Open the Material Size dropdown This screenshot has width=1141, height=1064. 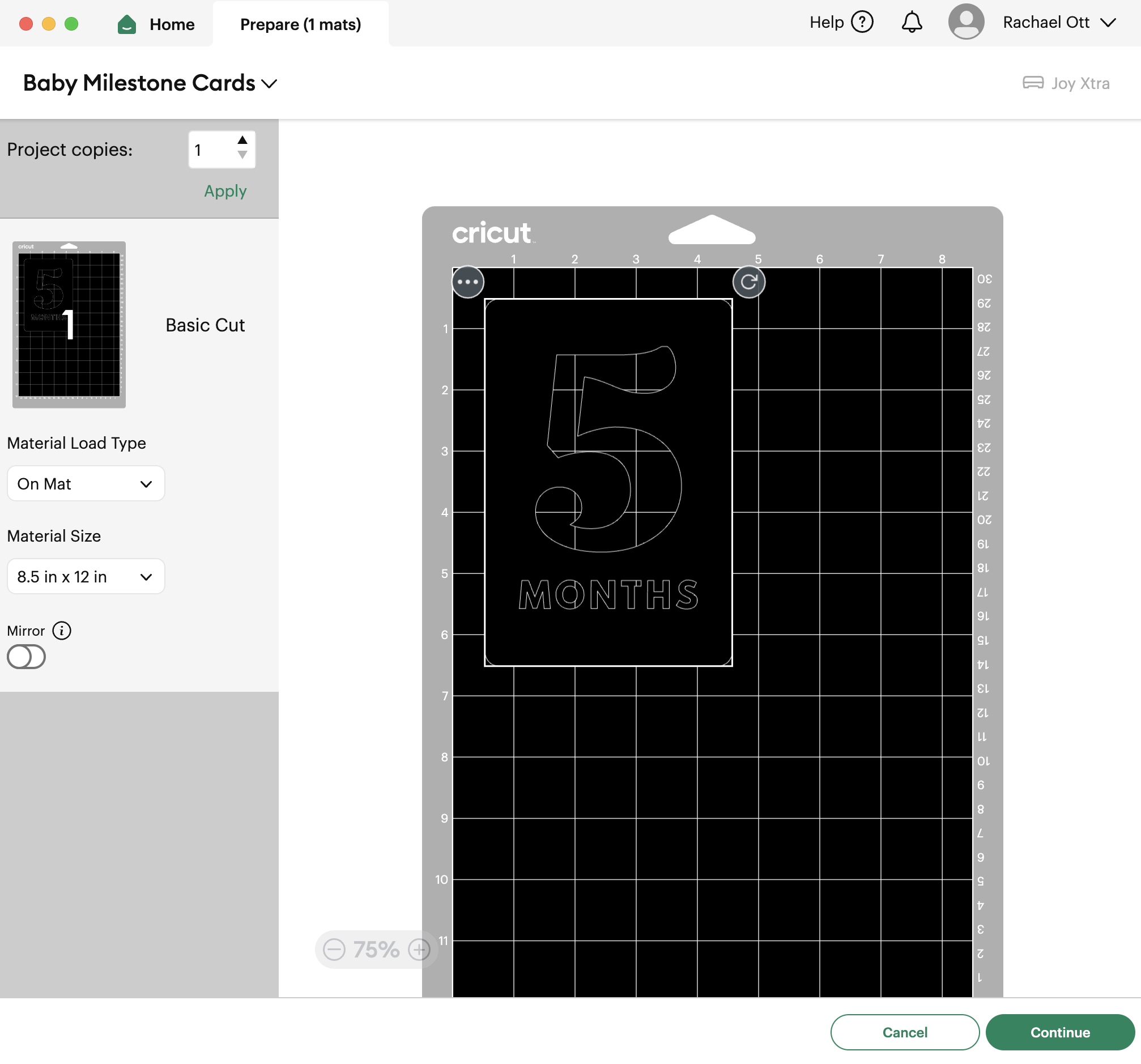tap(86, 577)
